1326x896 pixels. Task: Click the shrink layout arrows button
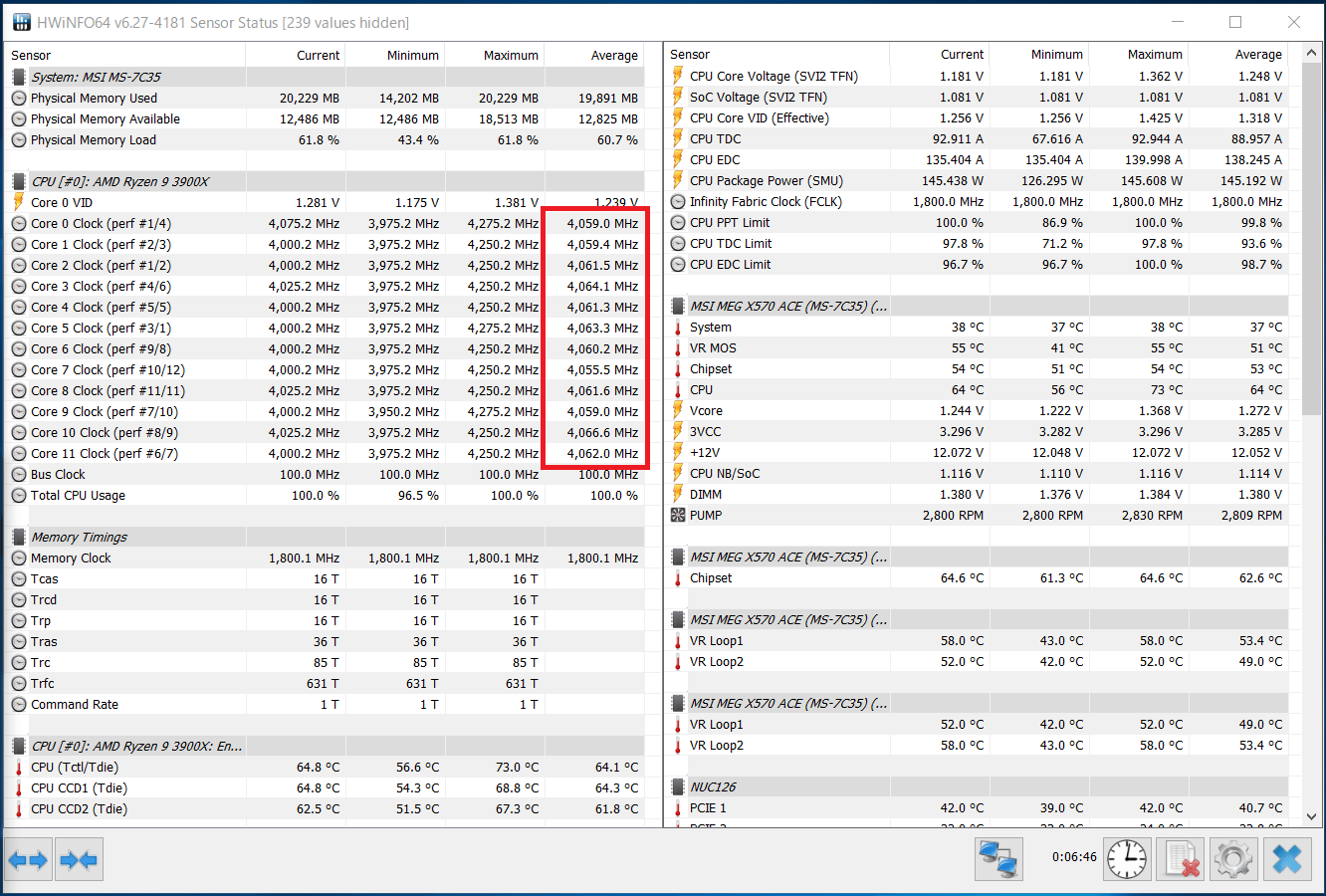[79, 859]
